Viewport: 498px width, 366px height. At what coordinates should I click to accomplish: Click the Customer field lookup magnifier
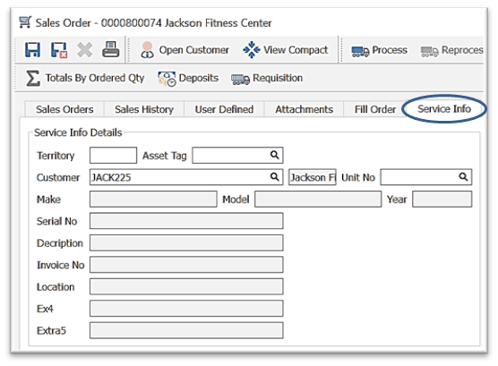coord(274,177)
